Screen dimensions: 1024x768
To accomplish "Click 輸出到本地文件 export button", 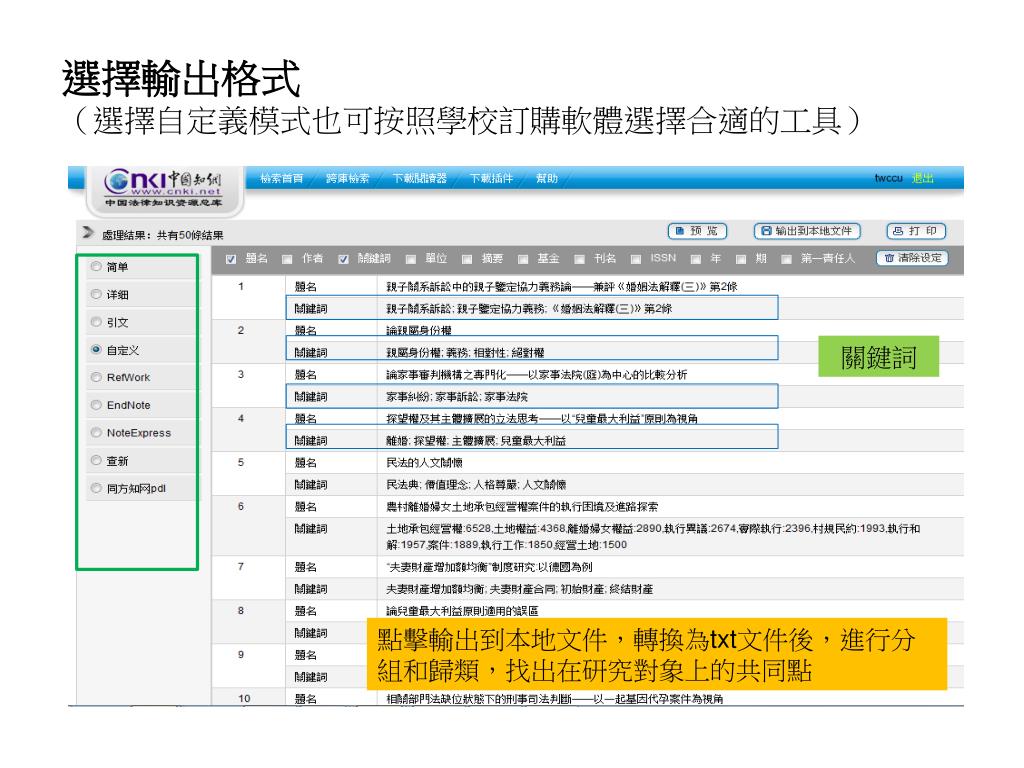I will point(807,231).
